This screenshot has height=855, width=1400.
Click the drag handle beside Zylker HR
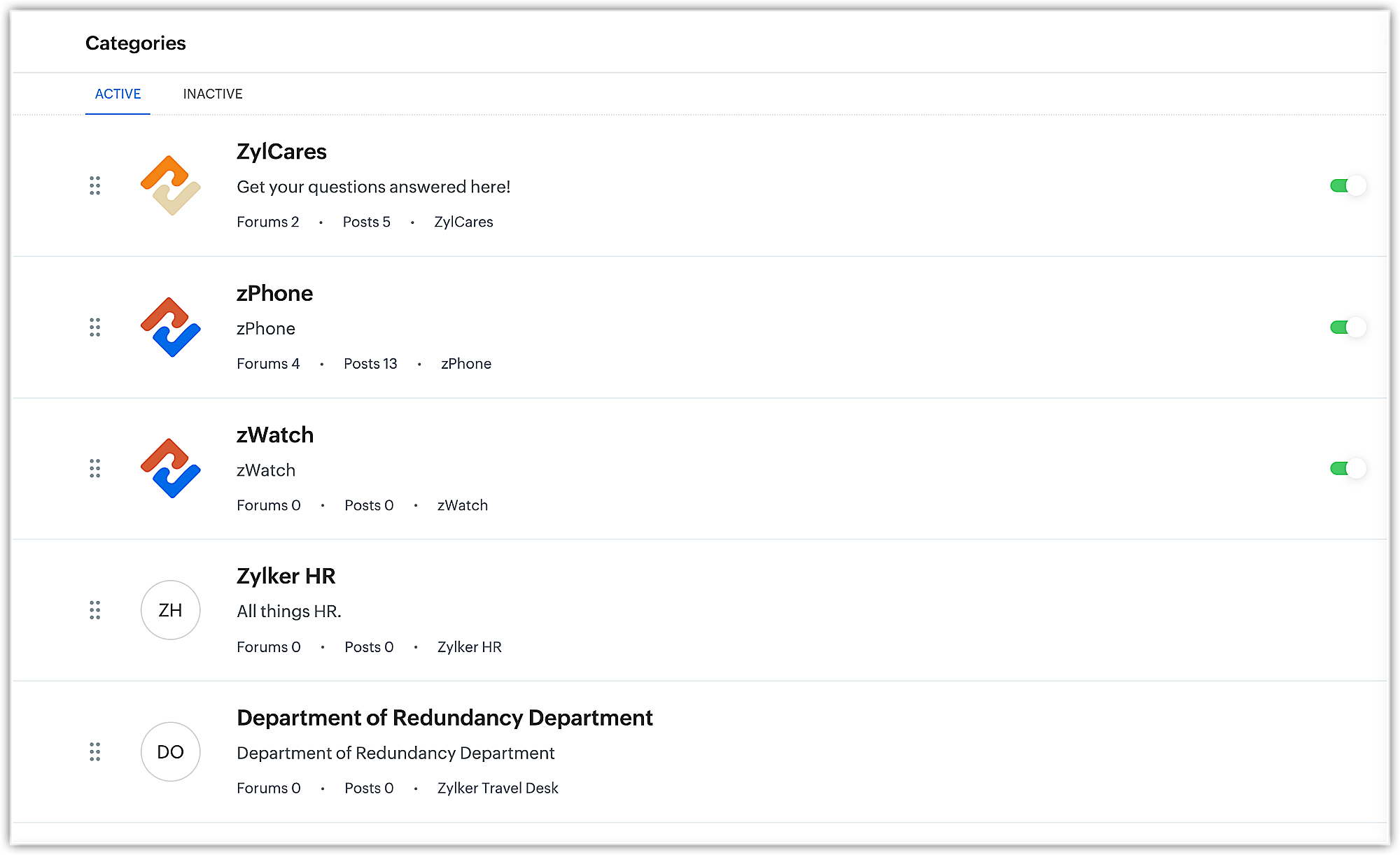click(95, 610)
